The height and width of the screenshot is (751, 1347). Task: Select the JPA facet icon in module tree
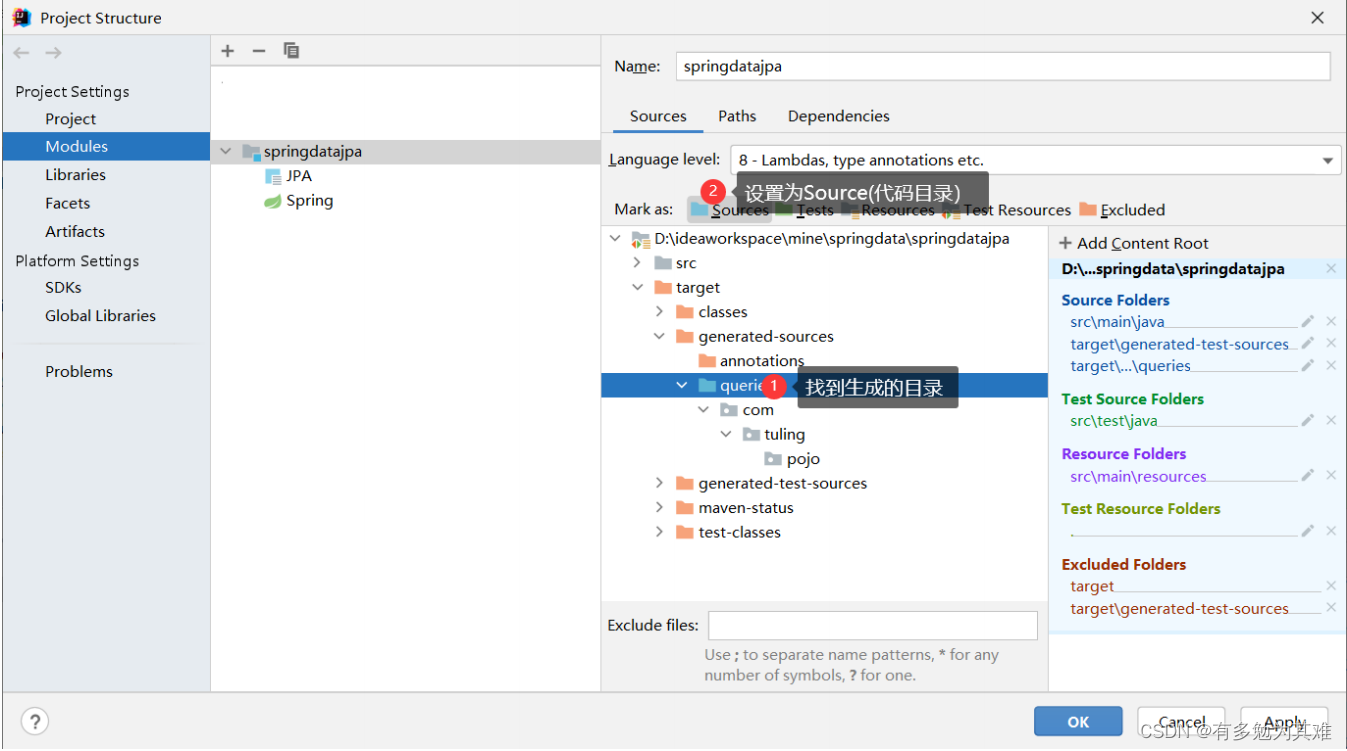273,176
